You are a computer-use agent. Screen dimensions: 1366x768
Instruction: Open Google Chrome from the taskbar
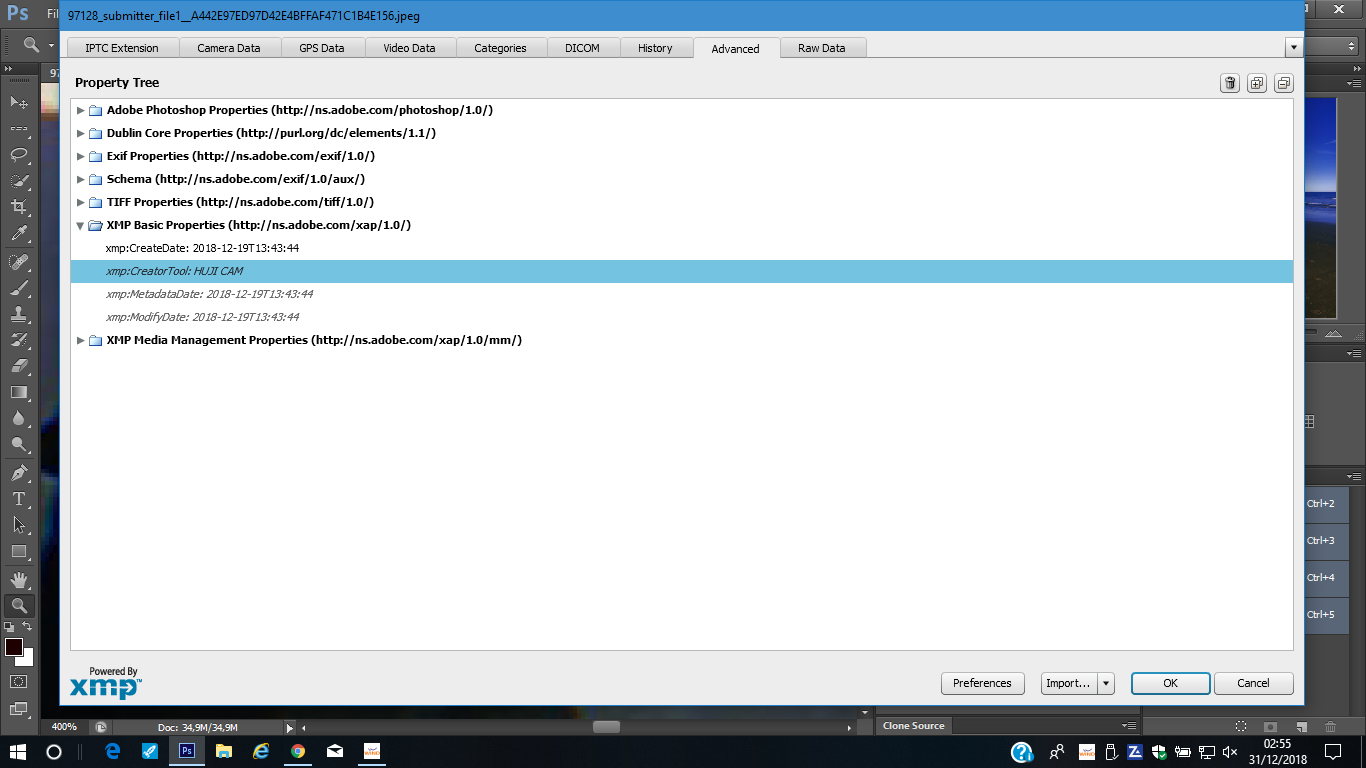(298, 751)
